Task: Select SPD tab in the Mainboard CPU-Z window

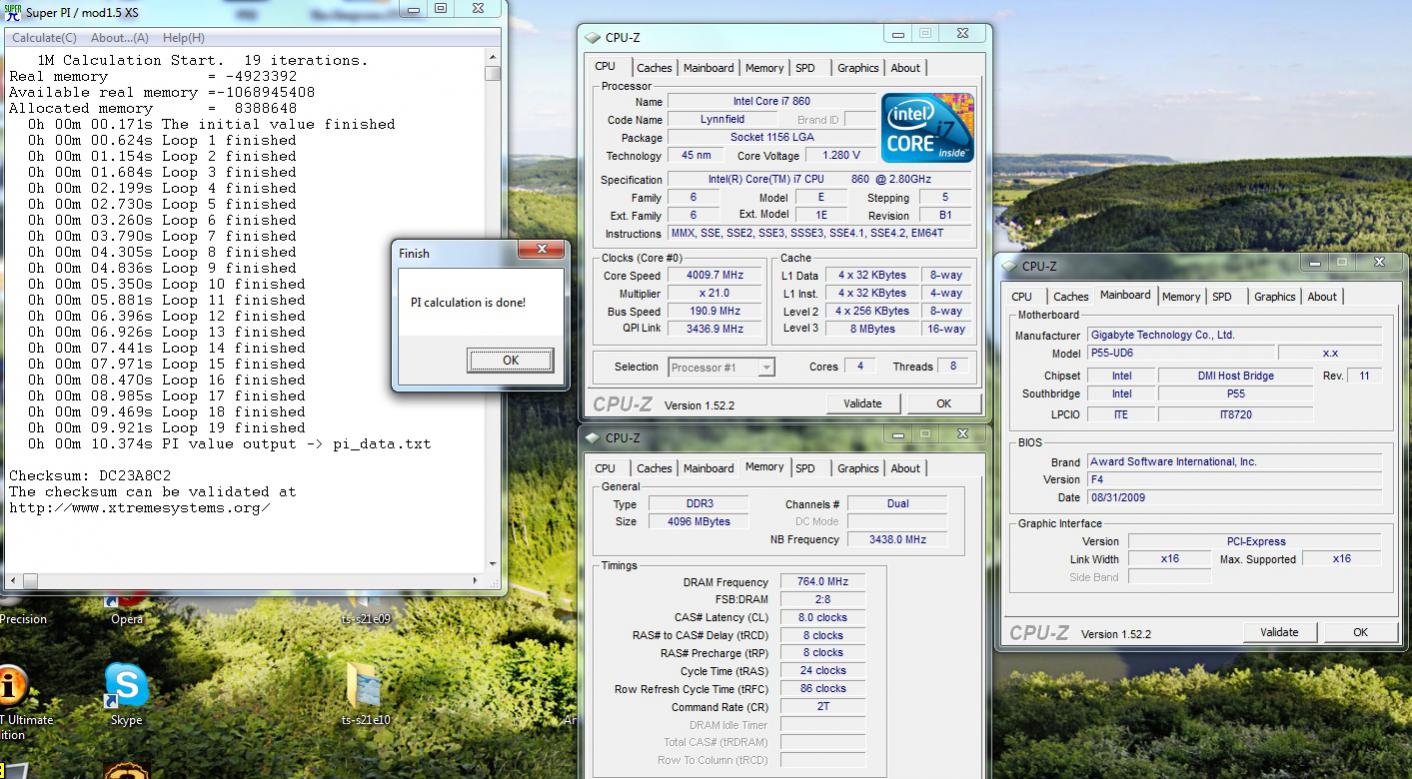Action: pyautogui.click(x=1222, y=297)
